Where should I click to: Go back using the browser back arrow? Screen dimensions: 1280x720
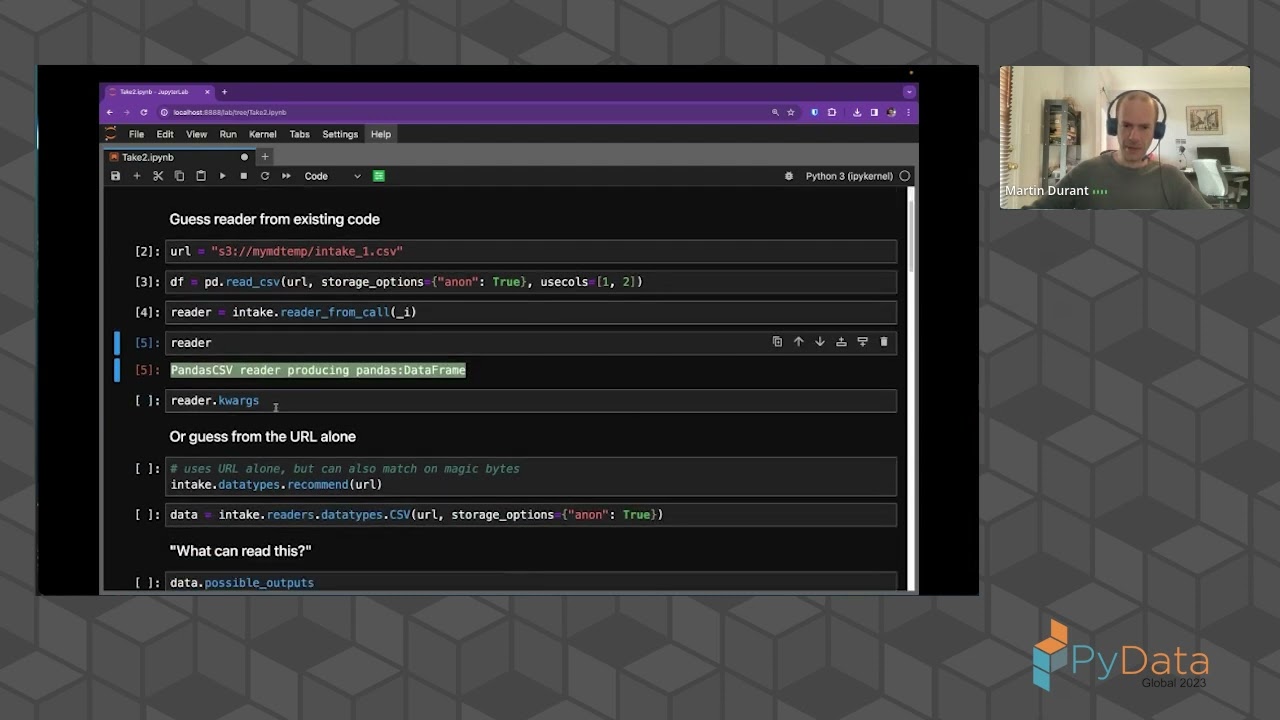click(x=110, y=112)
